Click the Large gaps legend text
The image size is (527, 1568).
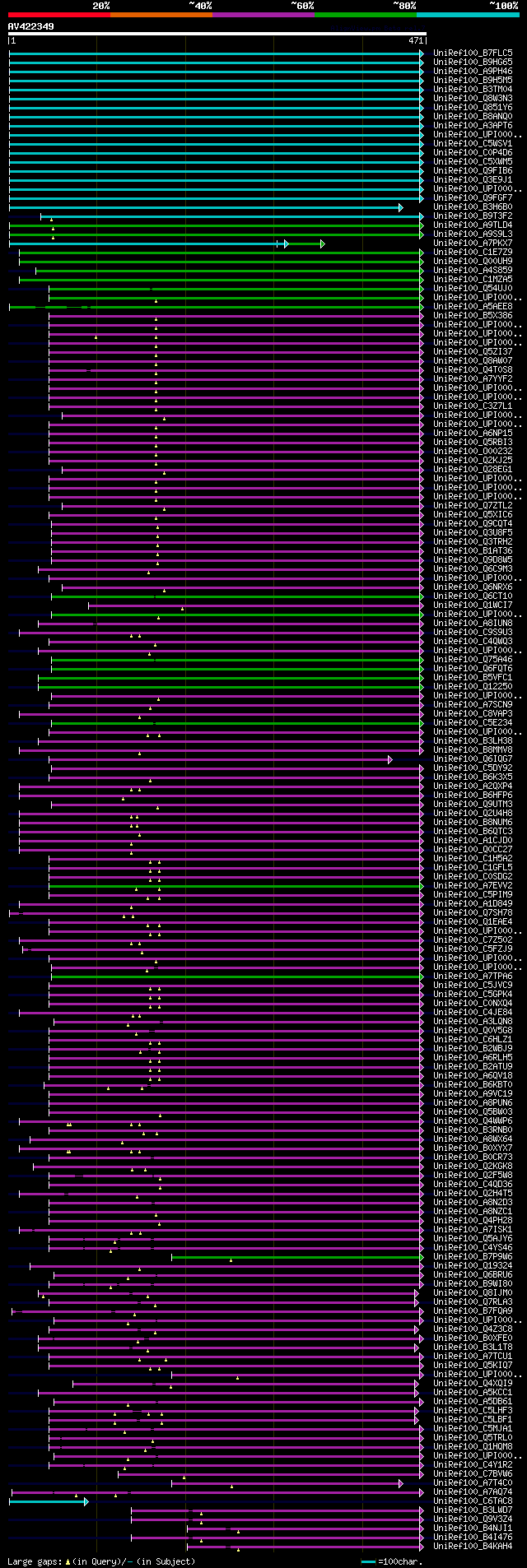tap(101, 1561)
